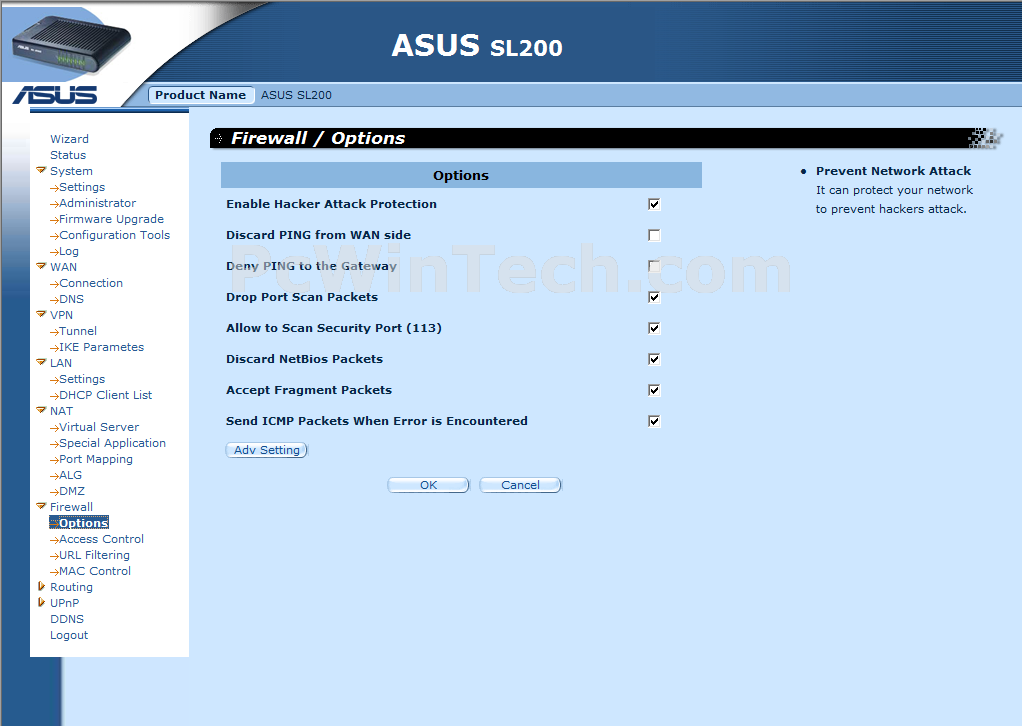Collapse the Firewall menu arrow

click(41, 506)
